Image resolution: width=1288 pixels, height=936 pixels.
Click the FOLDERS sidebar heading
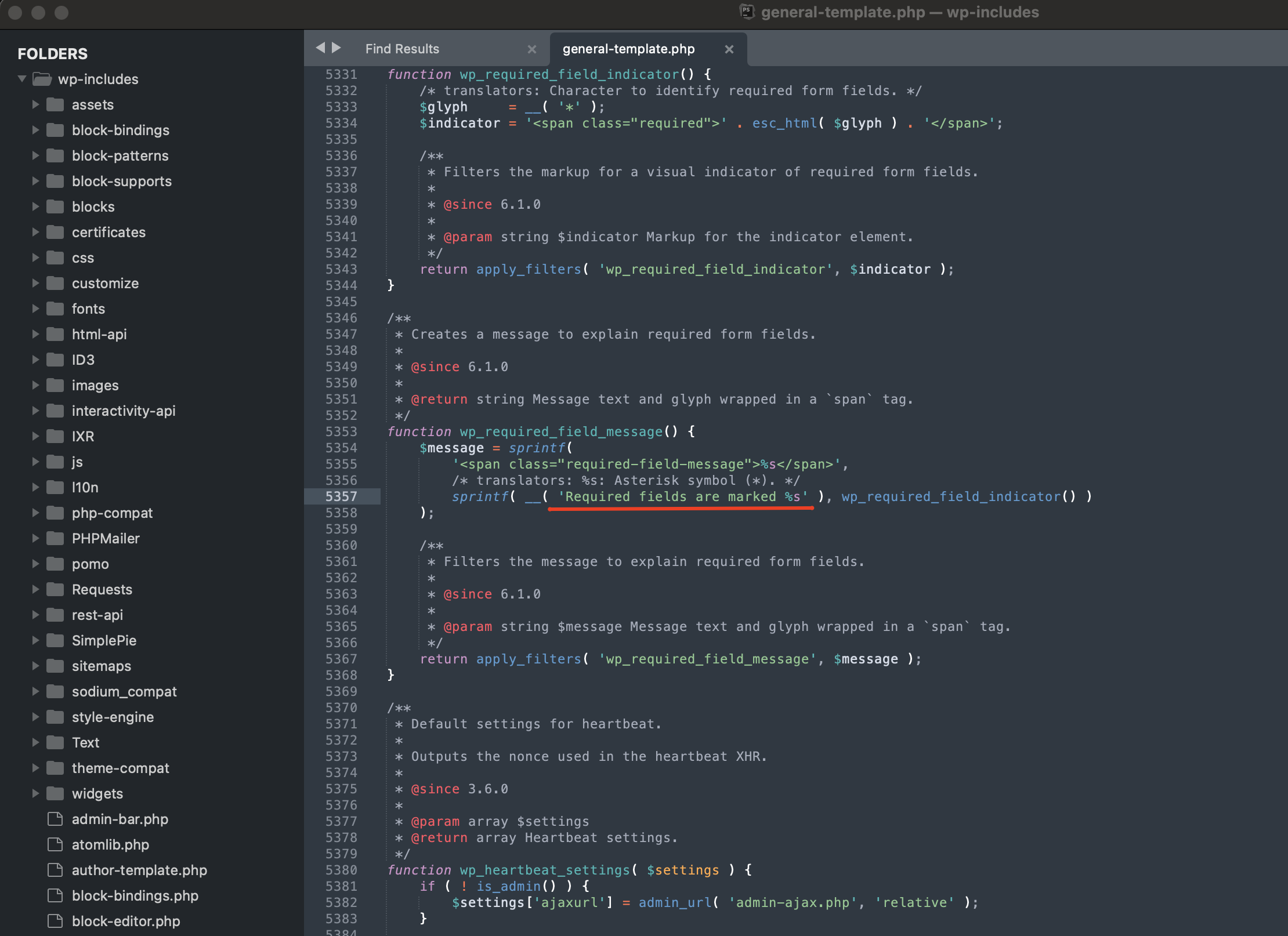[x=53, y=54]
